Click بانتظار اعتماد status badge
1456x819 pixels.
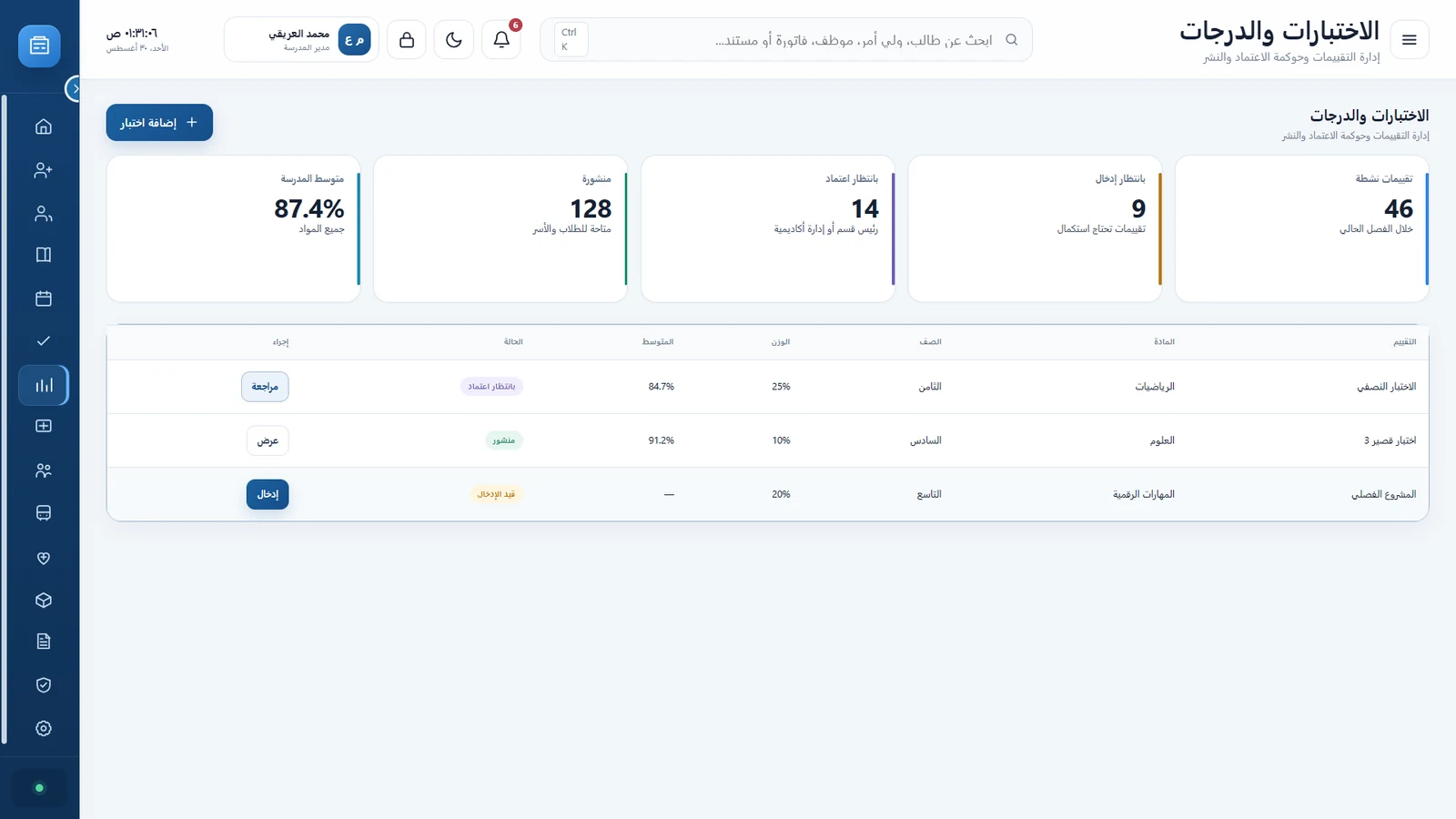pos(491,387)
